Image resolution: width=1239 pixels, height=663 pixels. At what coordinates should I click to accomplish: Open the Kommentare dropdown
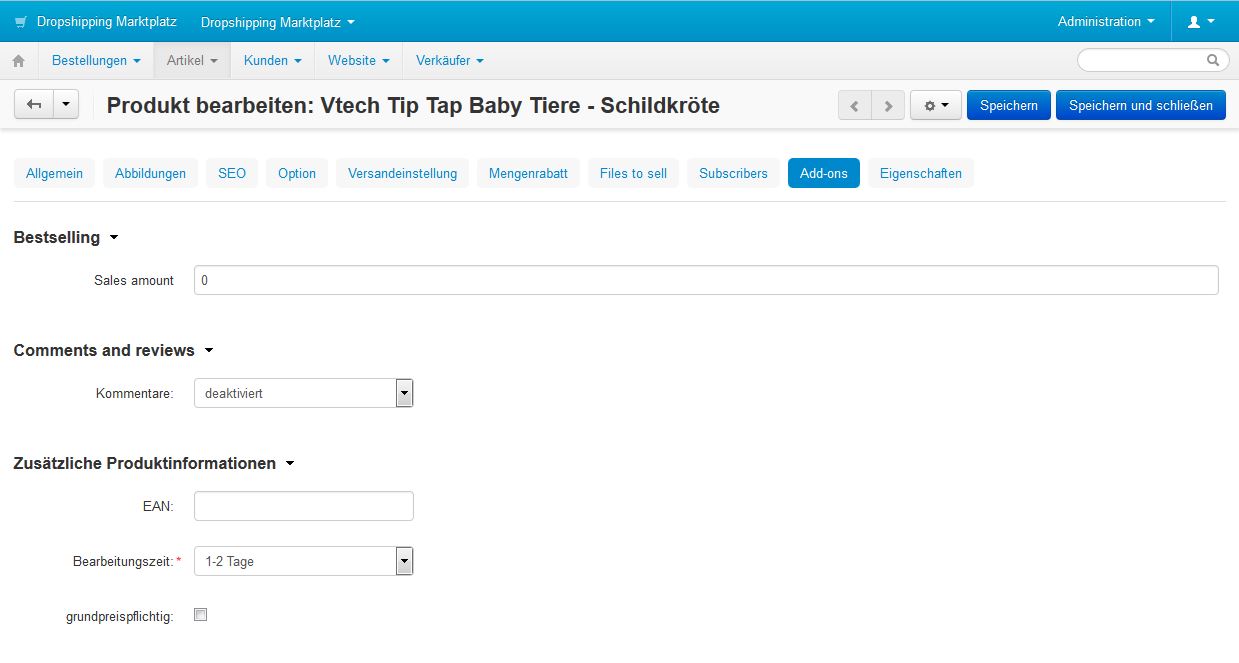pos(303,393)
